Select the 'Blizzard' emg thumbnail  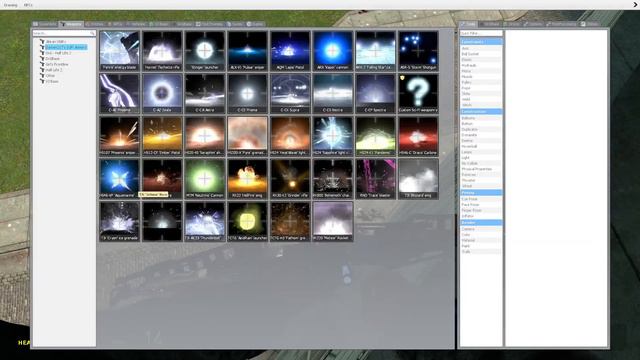click(x=418, y=179)
